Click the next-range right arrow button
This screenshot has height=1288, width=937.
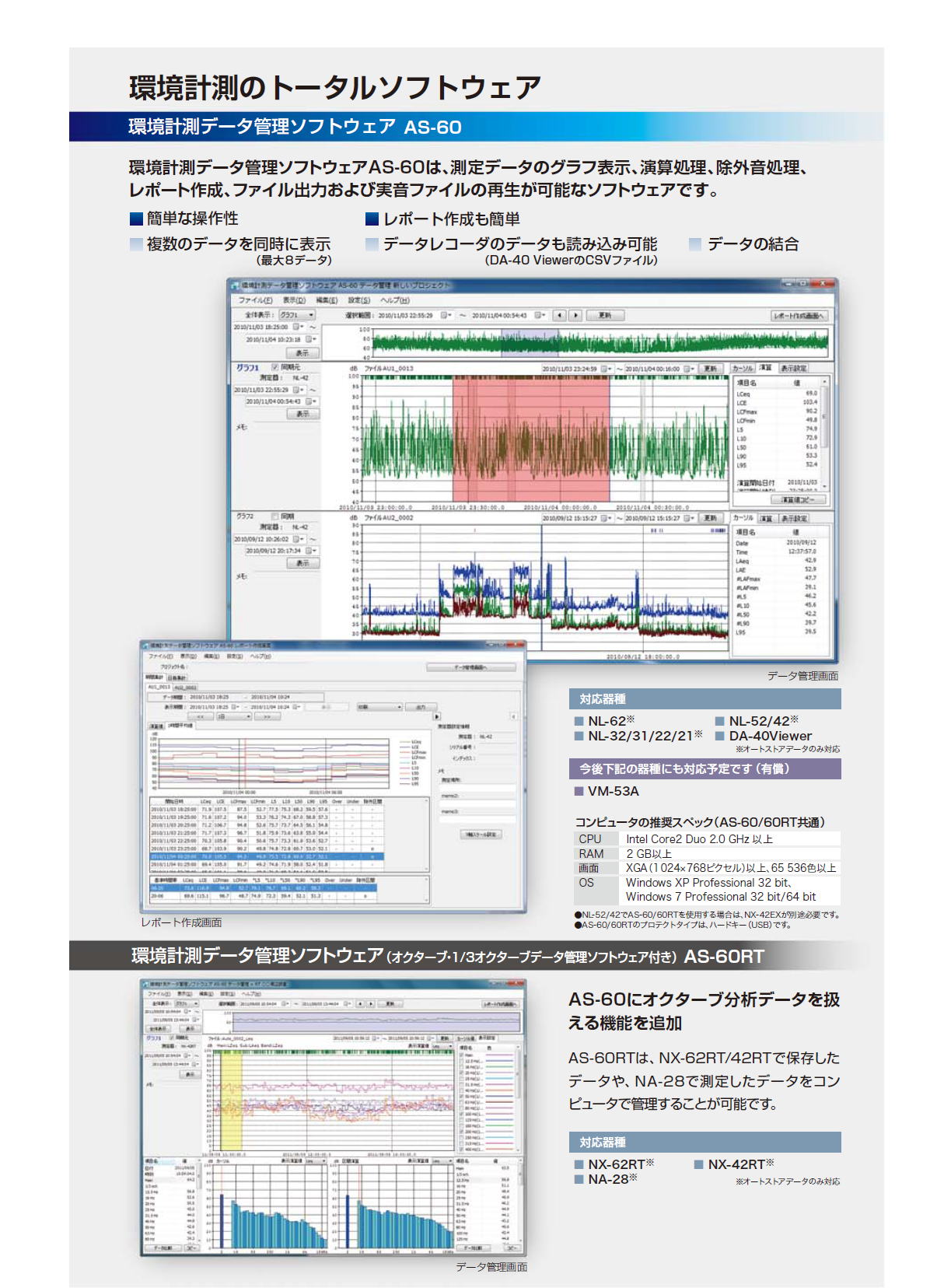(x=575, y=315)
